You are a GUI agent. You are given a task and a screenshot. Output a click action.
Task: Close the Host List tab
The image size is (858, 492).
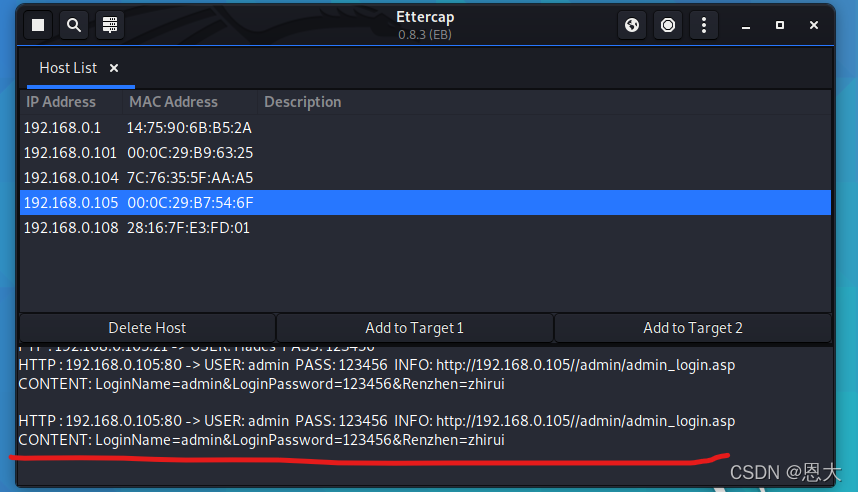[114, 68]
